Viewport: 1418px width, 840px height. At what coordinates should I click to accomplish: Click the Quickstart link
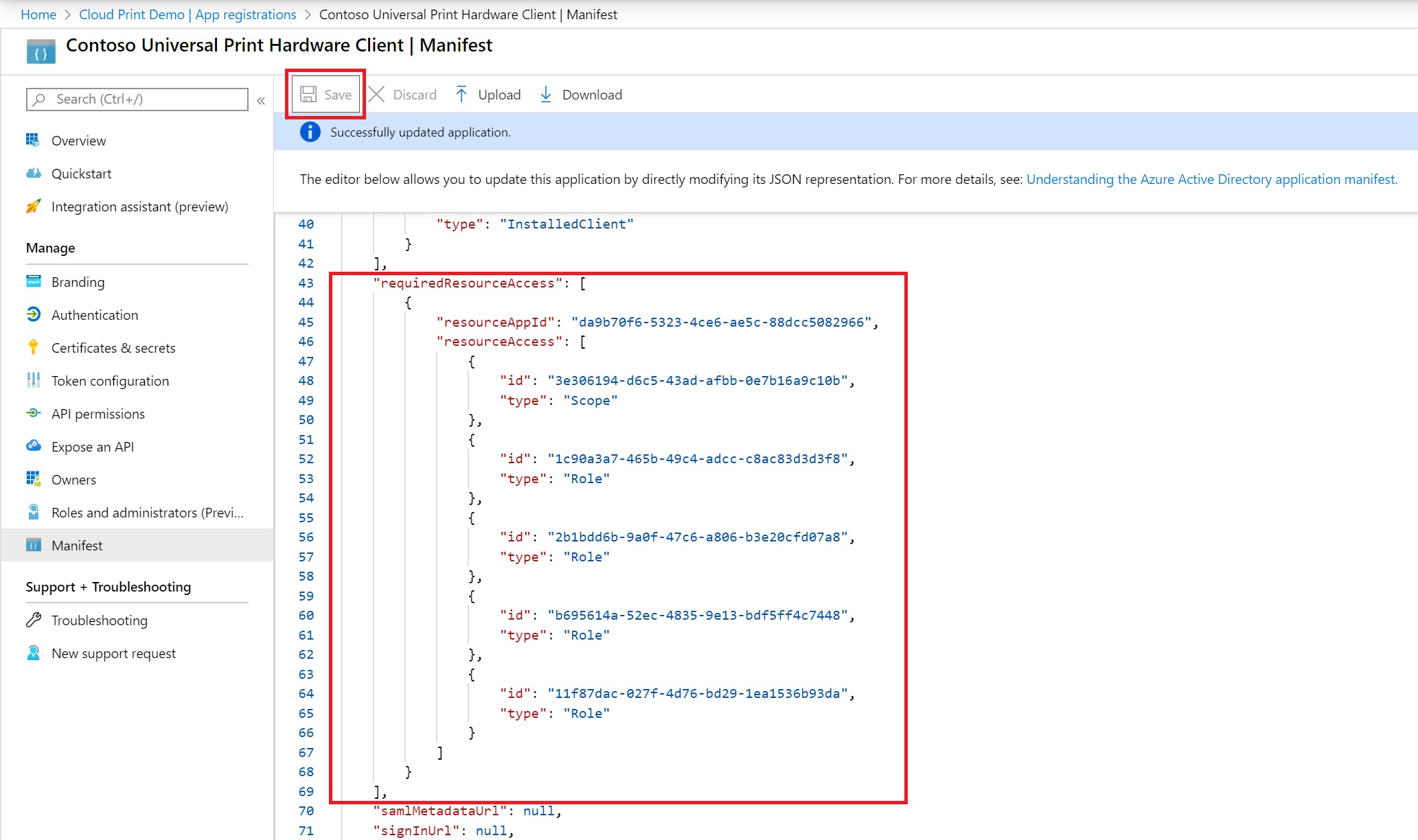coord(81,173)
